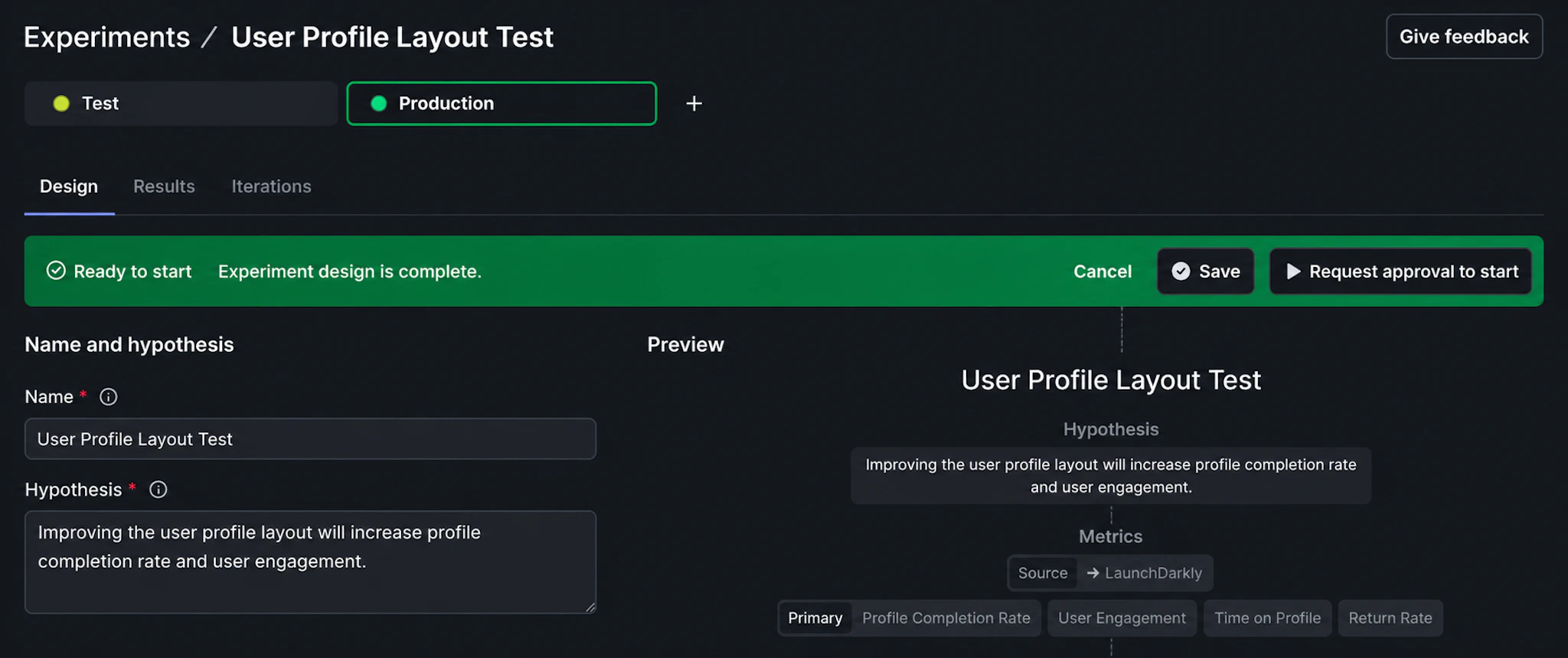The width and height of the screenshot is (1568, 658).
Task: Select the Production environment
Action: click(x=501, y=103)
